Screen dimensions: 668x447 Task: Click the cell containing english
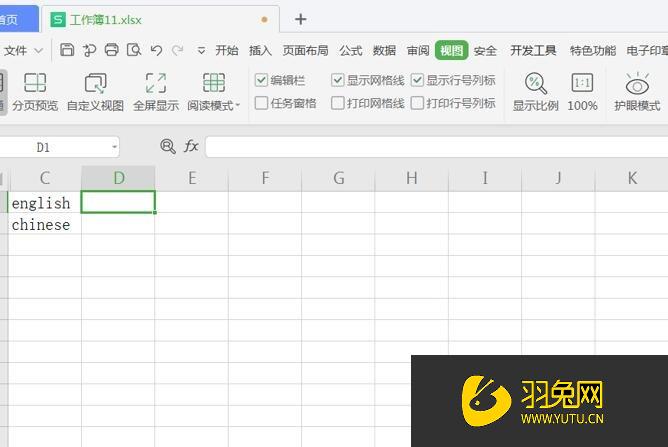[45, 202]
